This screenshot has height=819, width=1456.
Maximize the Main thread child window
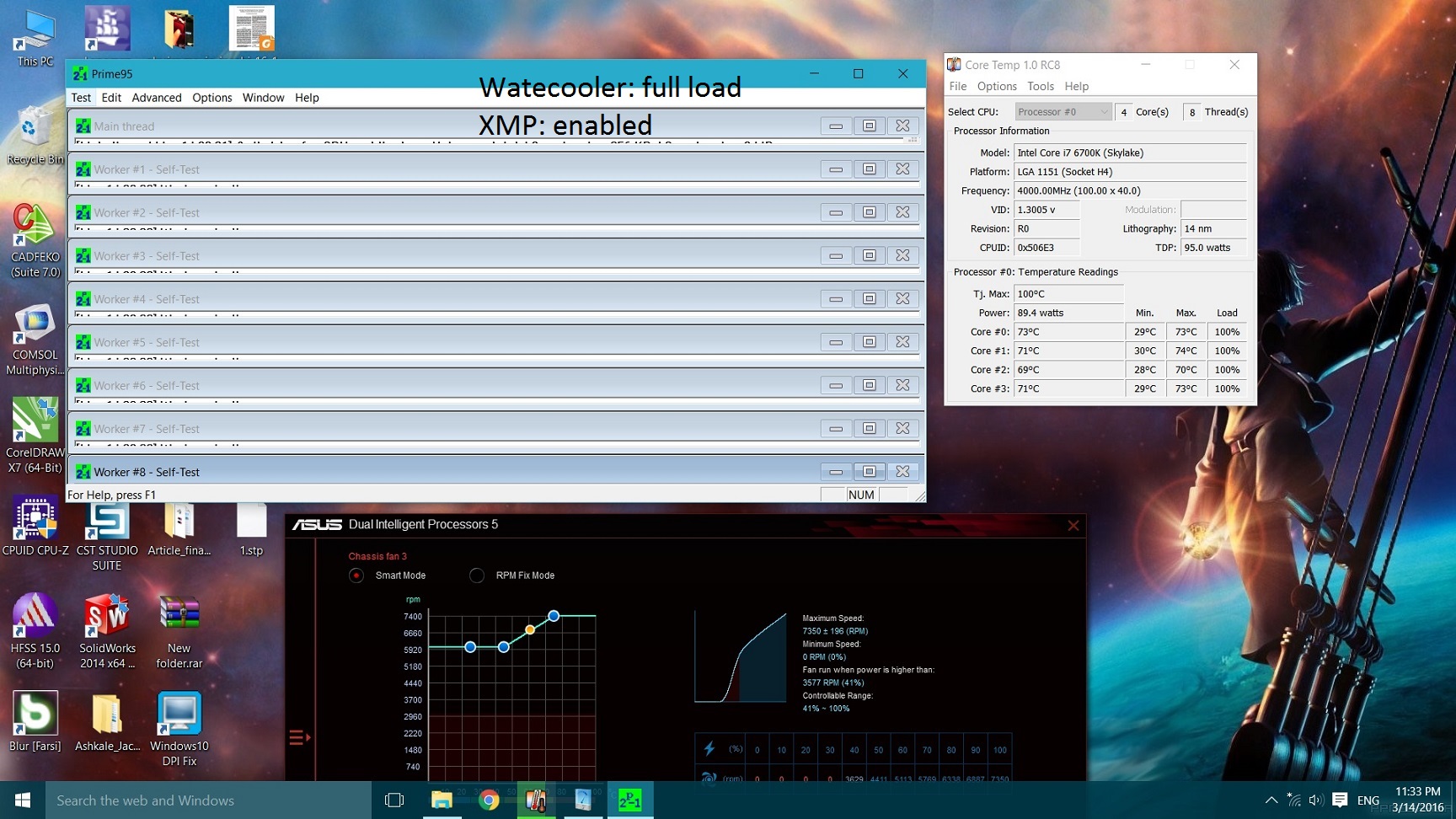pos(869,126)
